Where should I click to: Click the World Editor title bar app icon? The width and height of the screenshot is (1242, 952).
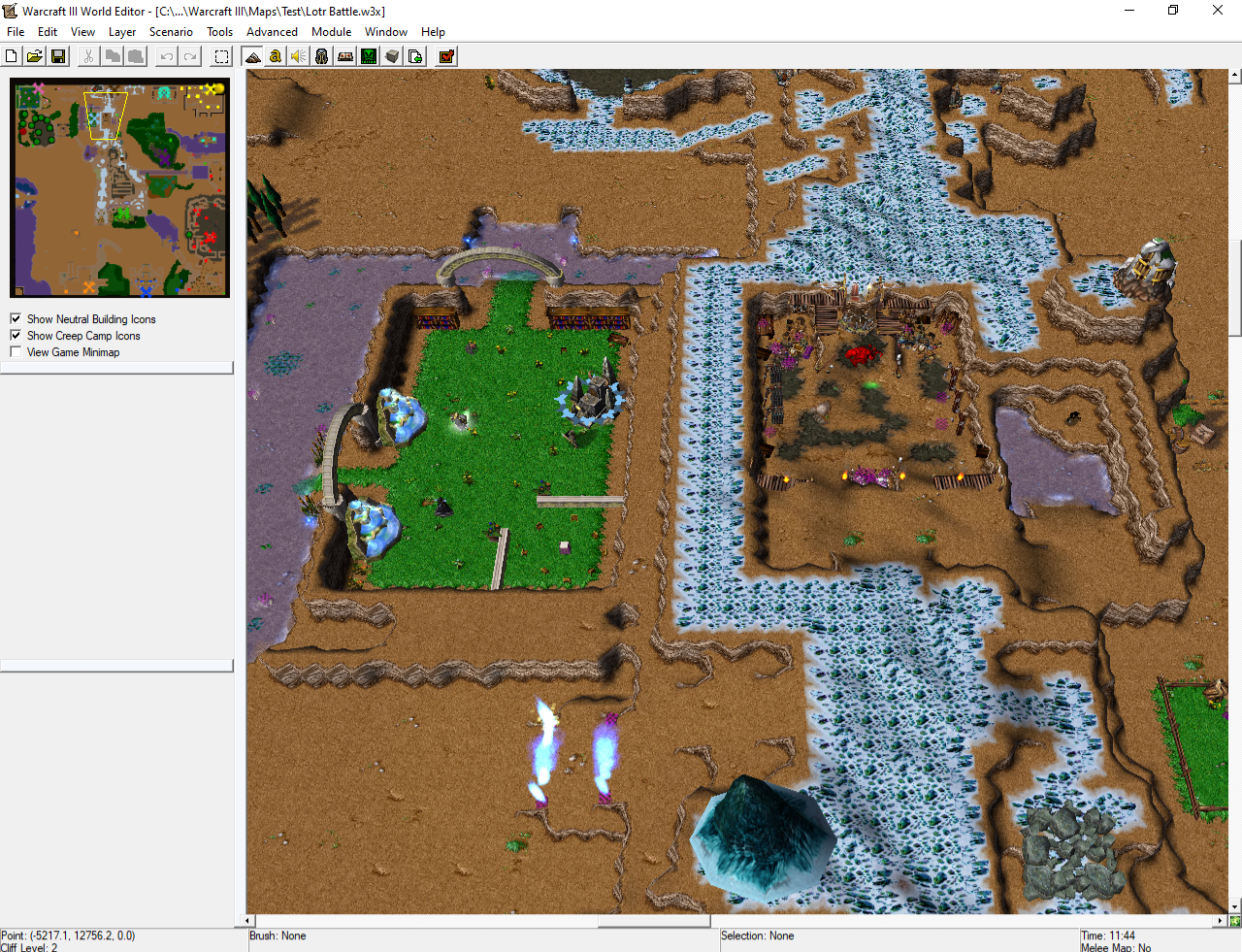11,11
